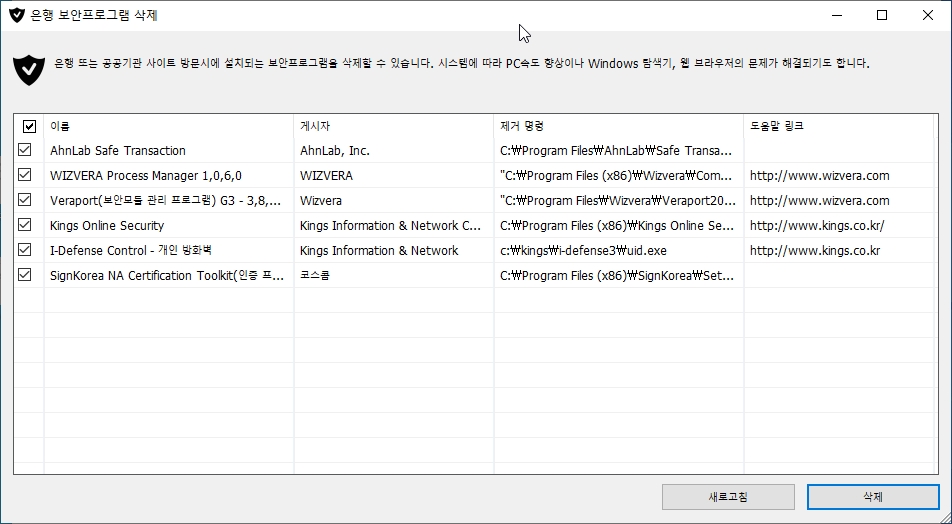Uncheck I-Defense Control row checkbox

click(x=24, y=250)
